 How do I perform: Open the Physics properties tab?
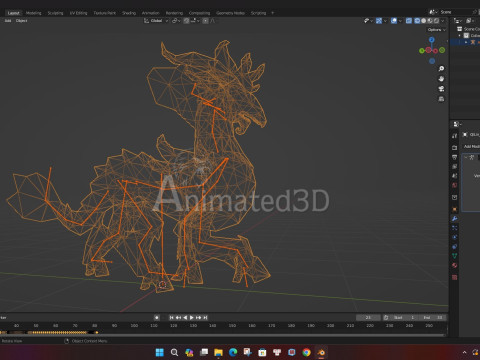pyautogui.click(x=454, y=237)
